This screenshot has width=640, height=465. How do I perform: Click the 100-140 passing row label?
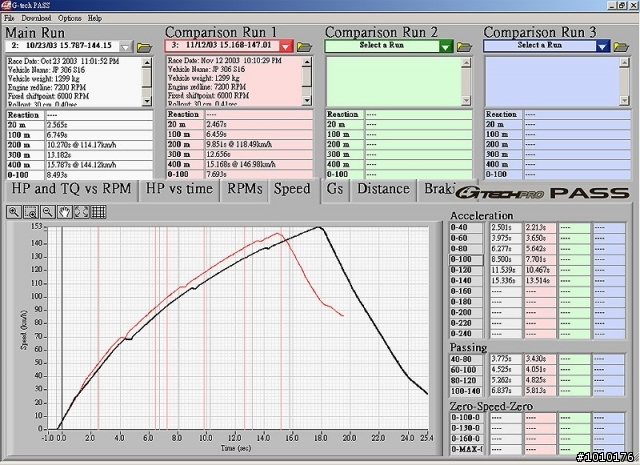coord(466,391)
